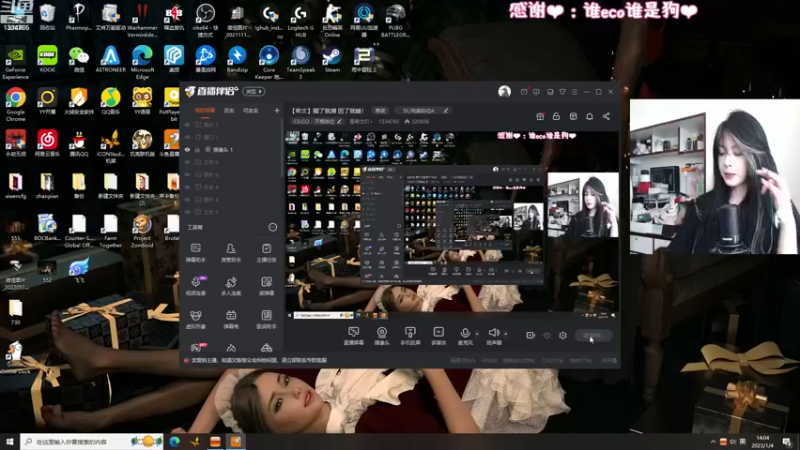Click the 修改 edit title button
The image size is (800, 450).
click(x=381, y=110)
